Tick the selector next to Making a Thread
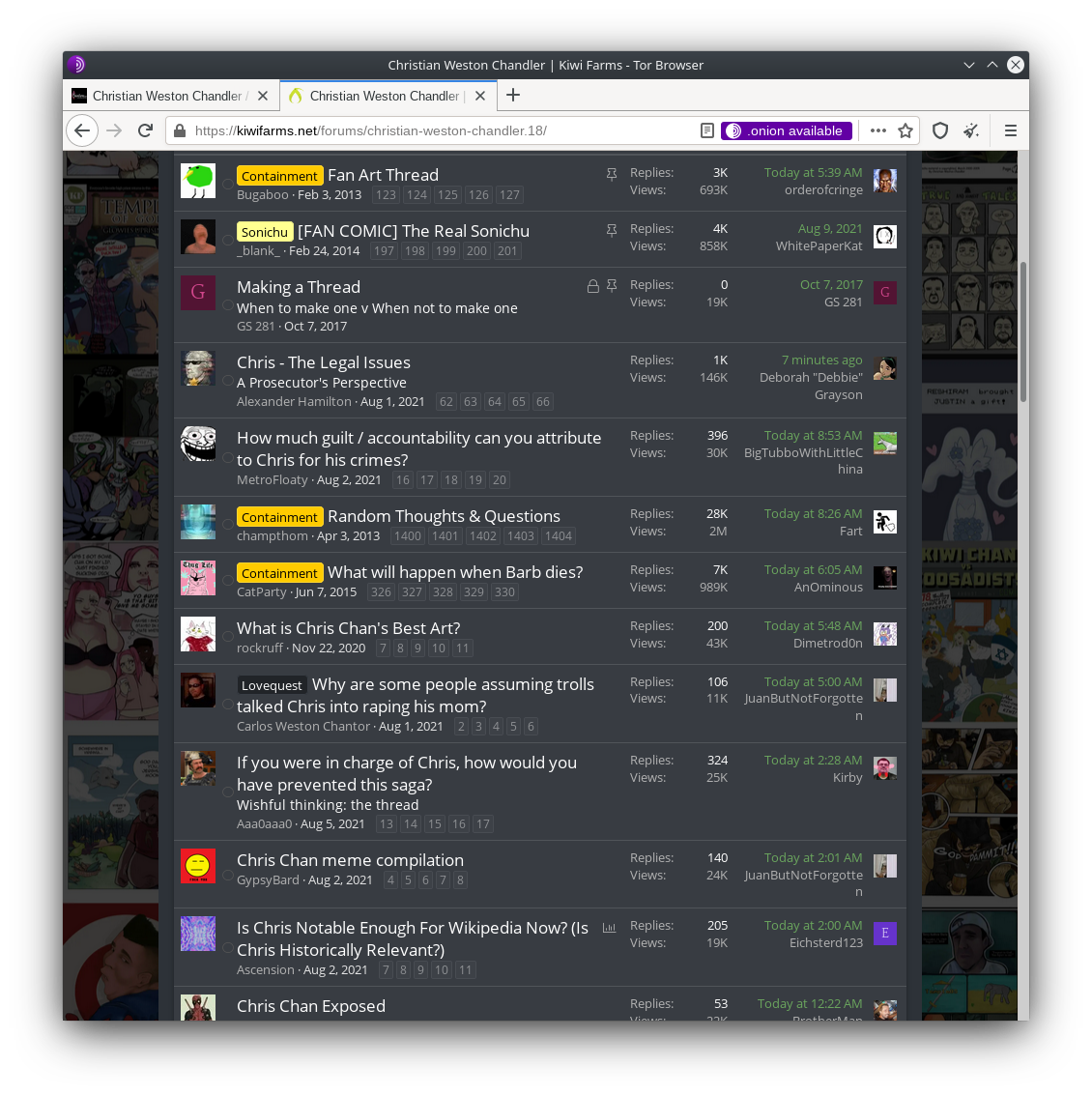Viewport: 1092px width, 1095px height. [x=228, y=305]
